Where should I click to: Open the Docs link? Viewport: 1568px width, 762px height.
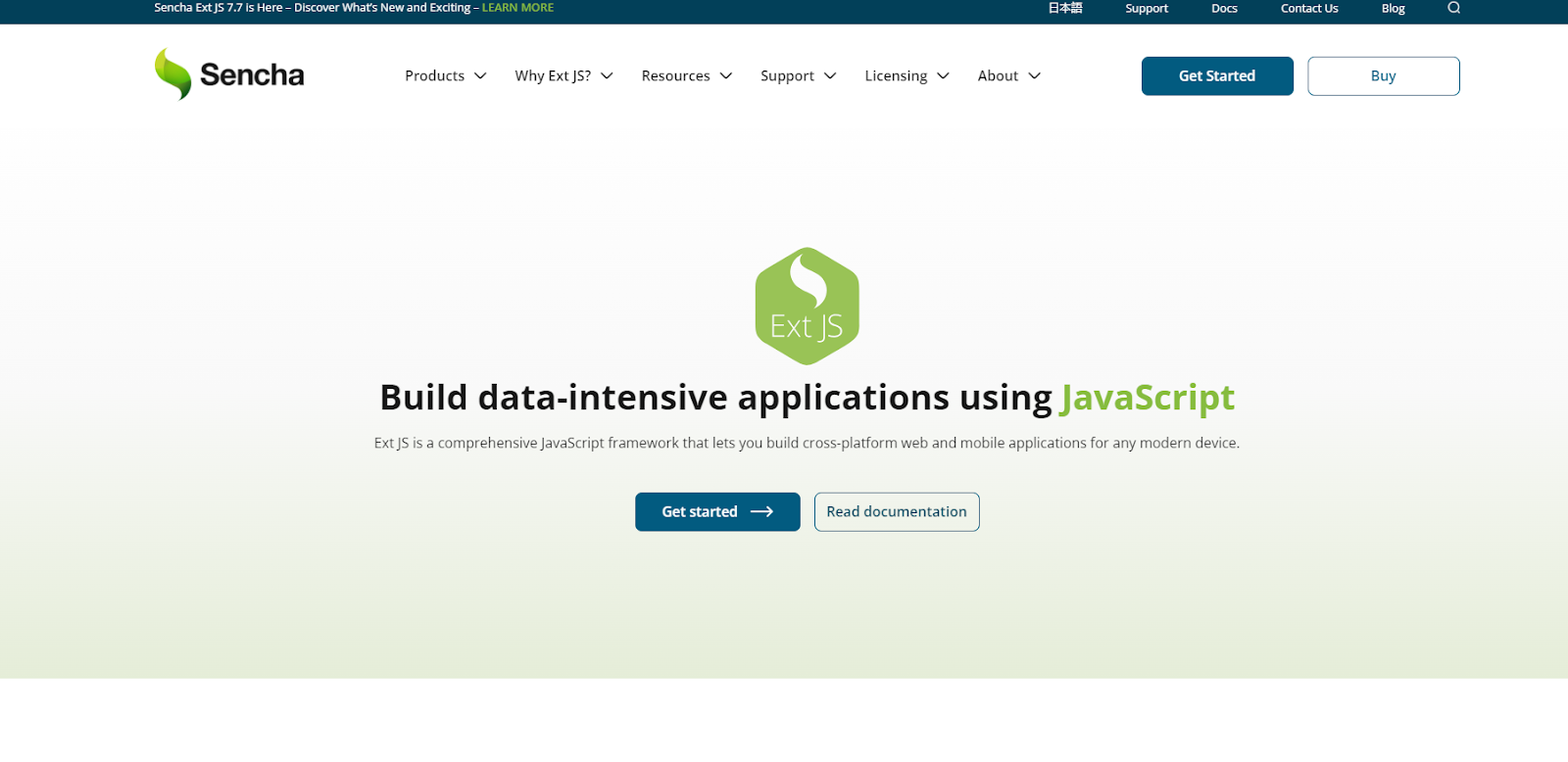tap(1224, 8)
